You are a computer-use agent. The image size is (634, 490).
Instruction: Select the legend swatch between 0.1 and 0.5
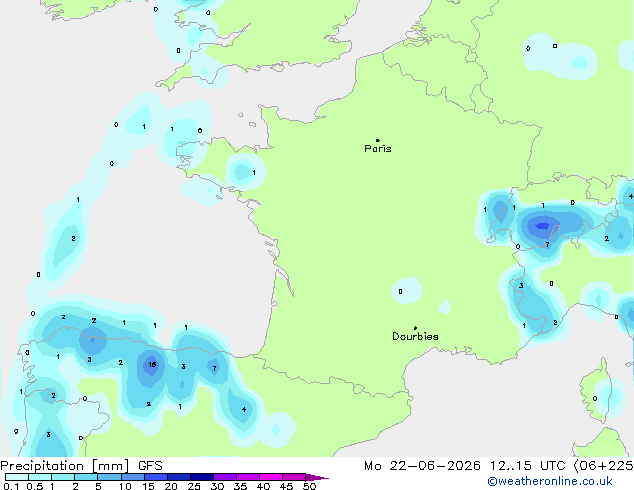(17, 477)
